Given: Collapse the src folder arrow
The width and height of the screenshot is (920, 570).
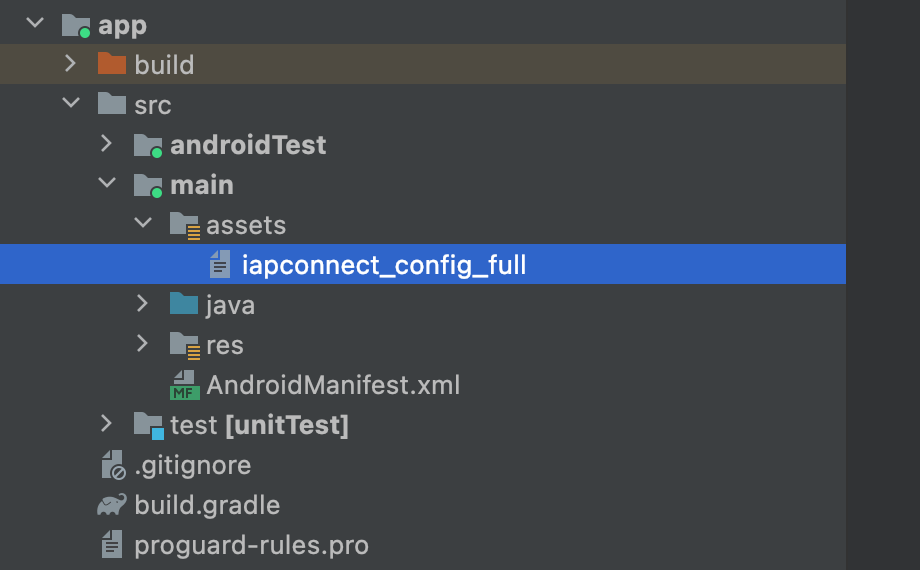Looking at the screenshot, I should click(70, 104).
